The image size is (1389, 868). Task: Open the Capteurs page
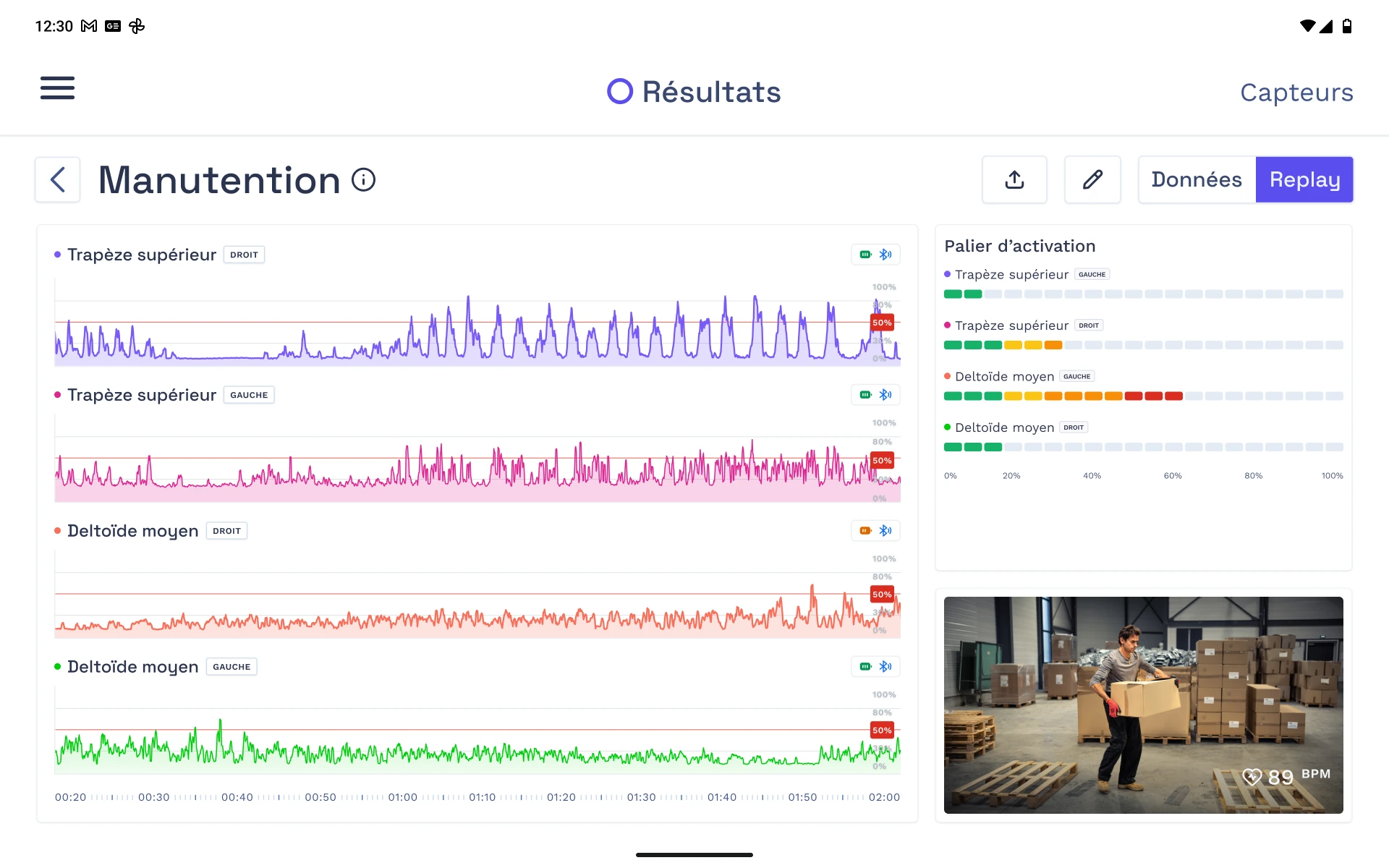(1296, 93)
